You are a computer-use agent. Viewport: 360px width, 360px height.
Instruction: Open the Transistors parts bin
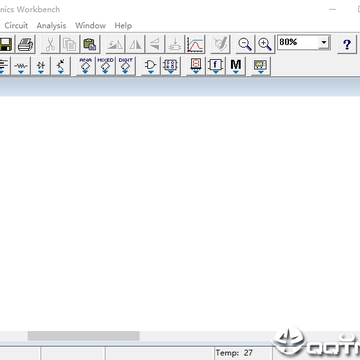pyautogui.click(x=61, y=66)
